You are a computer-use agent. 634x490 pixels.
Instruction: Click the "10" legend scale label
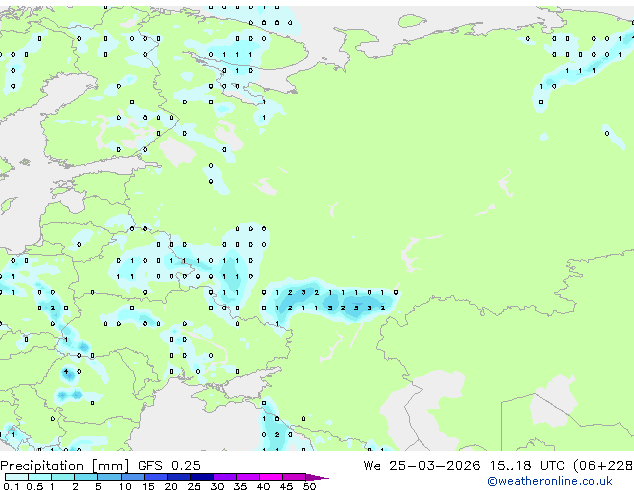[x=125, y=486]
